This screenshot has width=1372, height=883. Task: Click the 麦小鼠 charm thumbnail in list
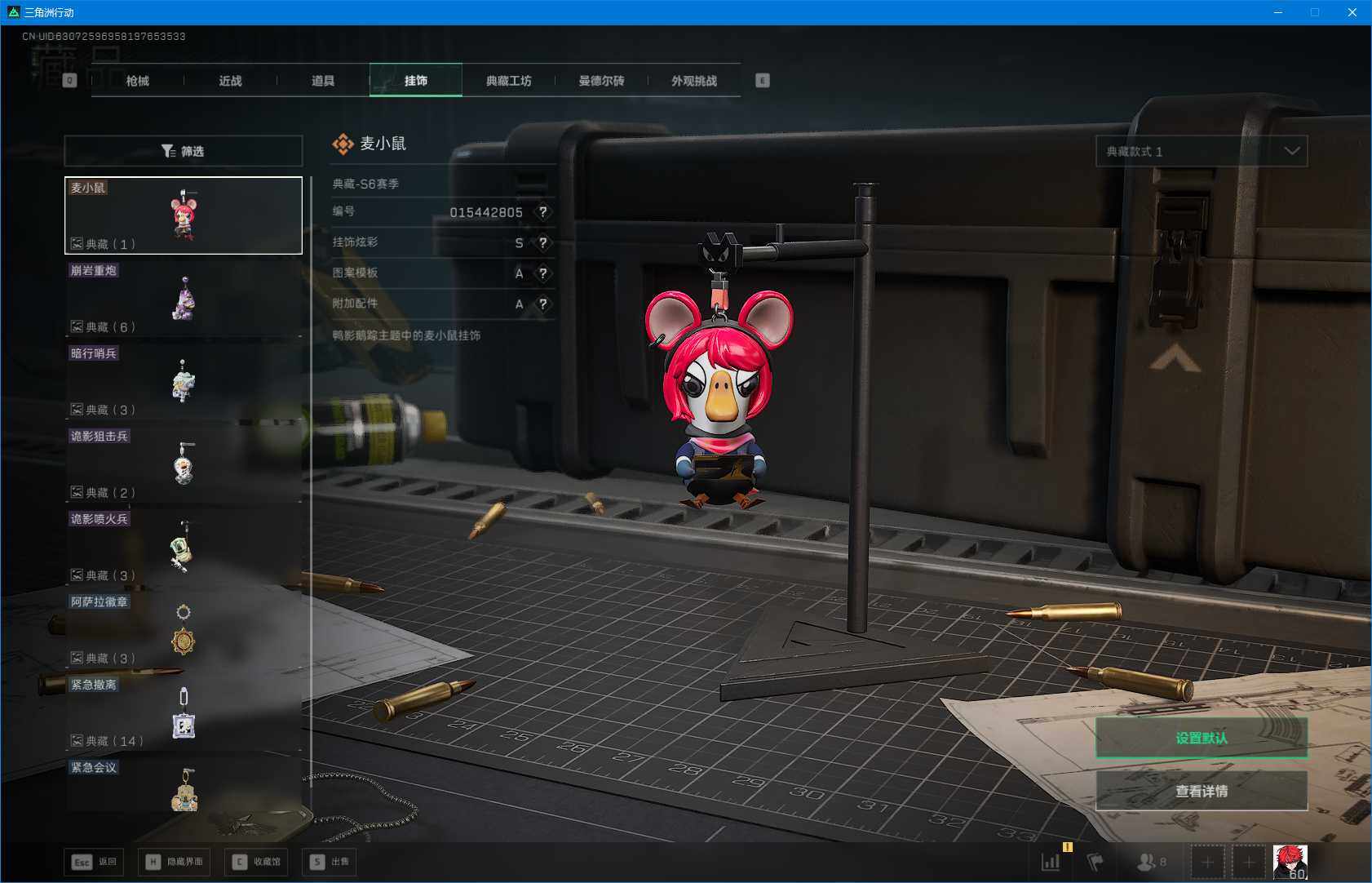click(184, 215)
